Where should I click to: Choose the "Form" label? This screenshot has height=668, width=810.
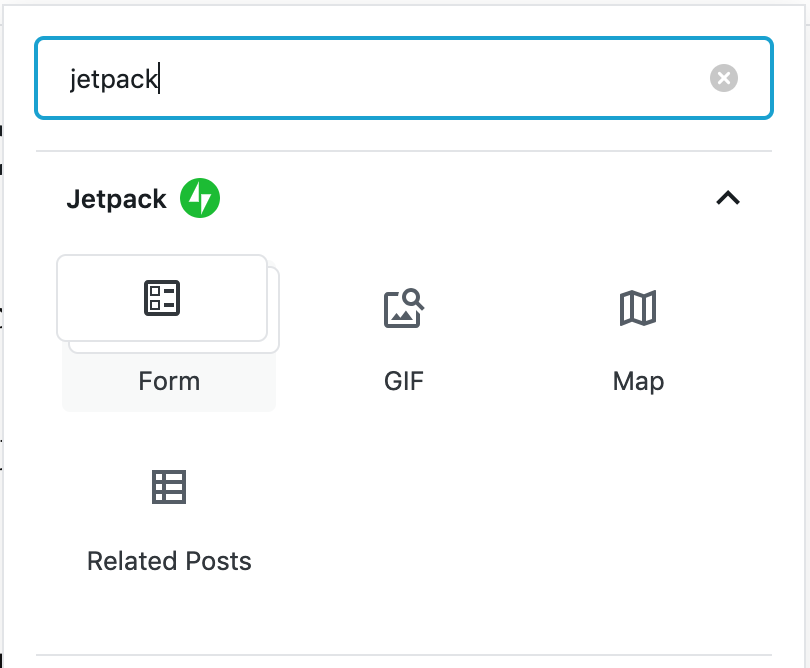coord(169,381)
